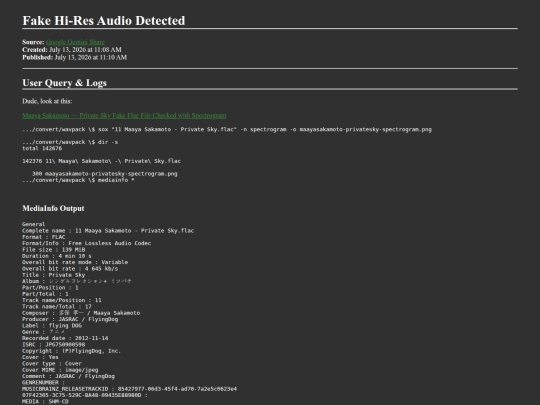Click the '07F42305-3C75-529C' identifier line

pos(85,395)
